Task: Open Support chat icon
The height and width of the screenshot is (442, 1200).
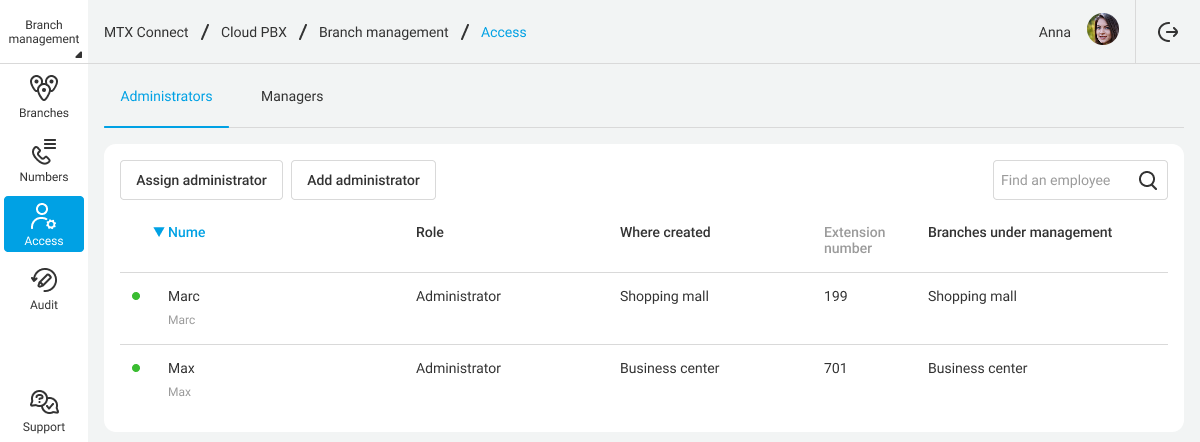Action: tap(44, 402)
